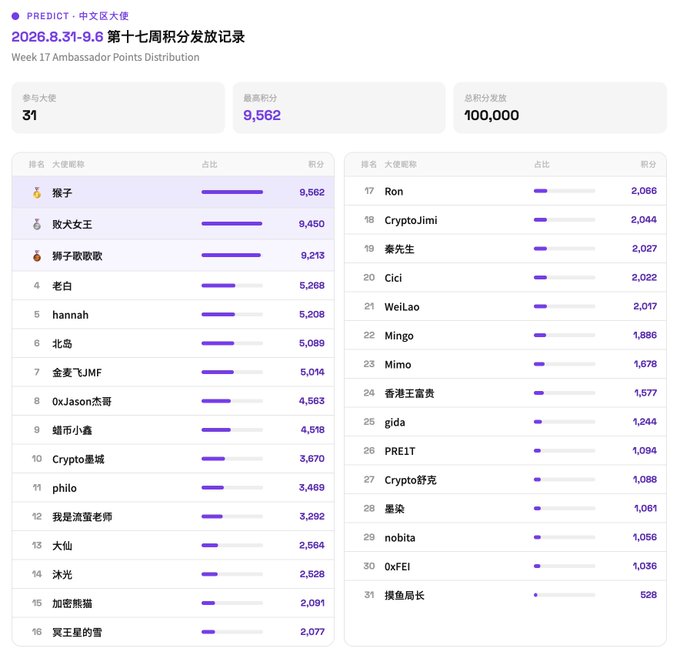The height and width of the screenshot is (655, 680).
Task: Select the progress bar in hannah row
Action: tap(232, 314)
